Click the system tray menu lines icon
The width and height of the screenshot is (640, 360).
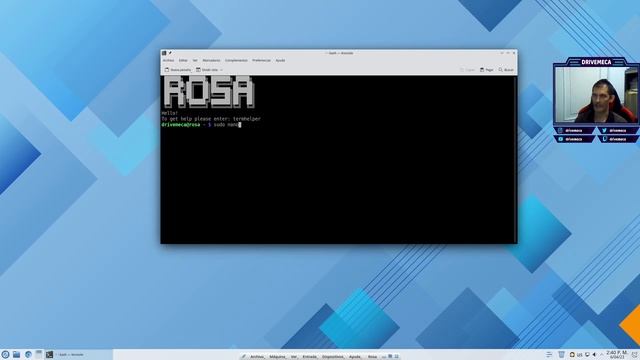[549, 355]
